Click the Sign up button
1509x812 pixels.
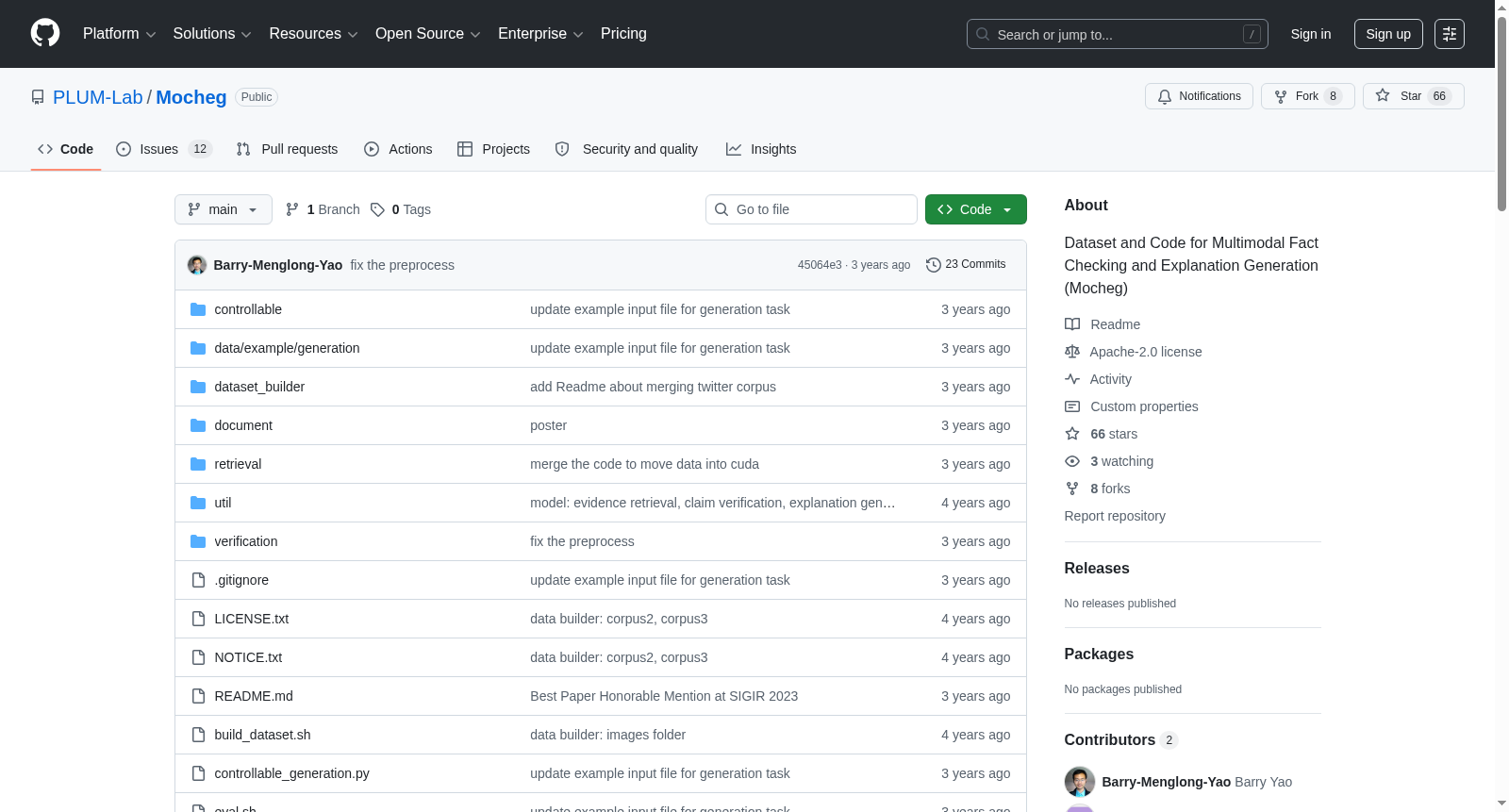1388,34
